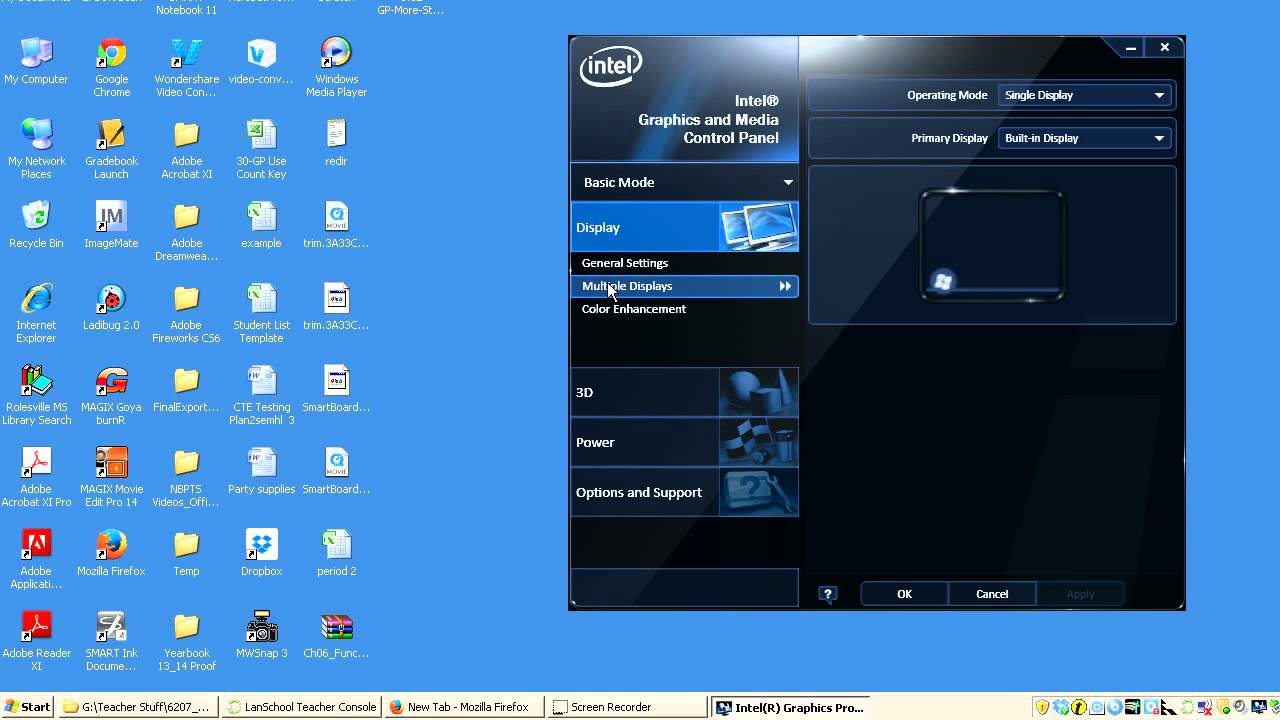Click the built-in display monitor preview
Viewport: 1280px width, 720px height.
click(x=992, y=245)
